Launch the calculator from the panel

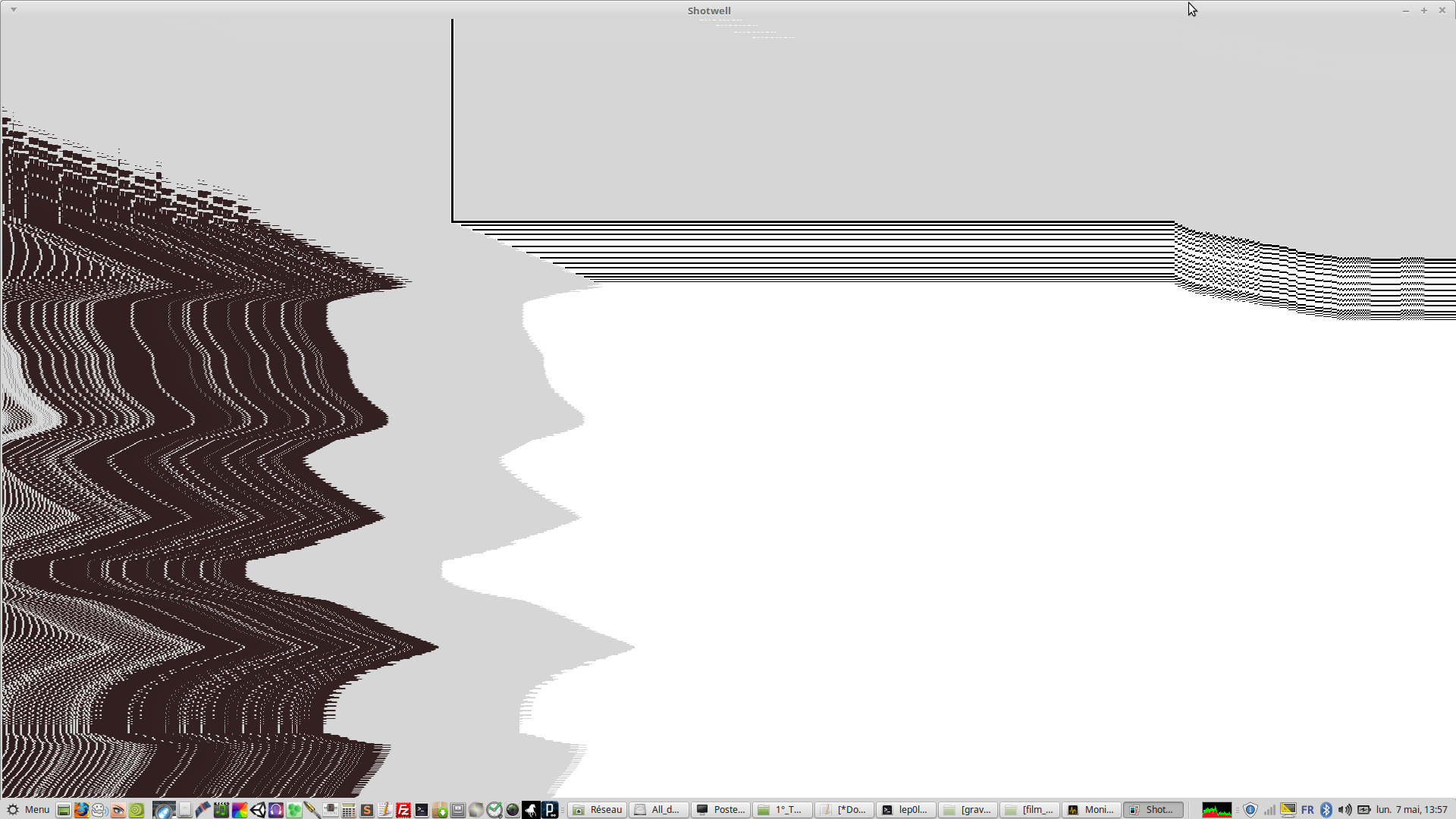[x=348, y=810]
